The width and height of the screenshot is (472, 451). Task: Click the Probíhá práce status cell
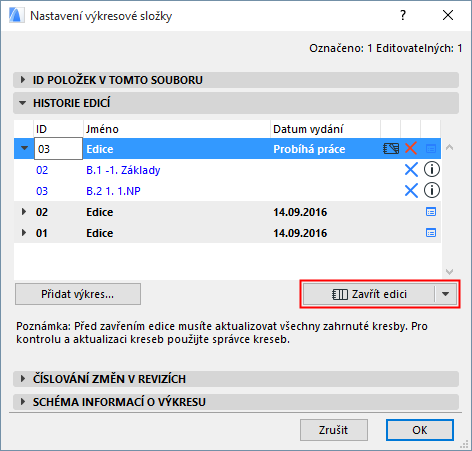point(309,149)
